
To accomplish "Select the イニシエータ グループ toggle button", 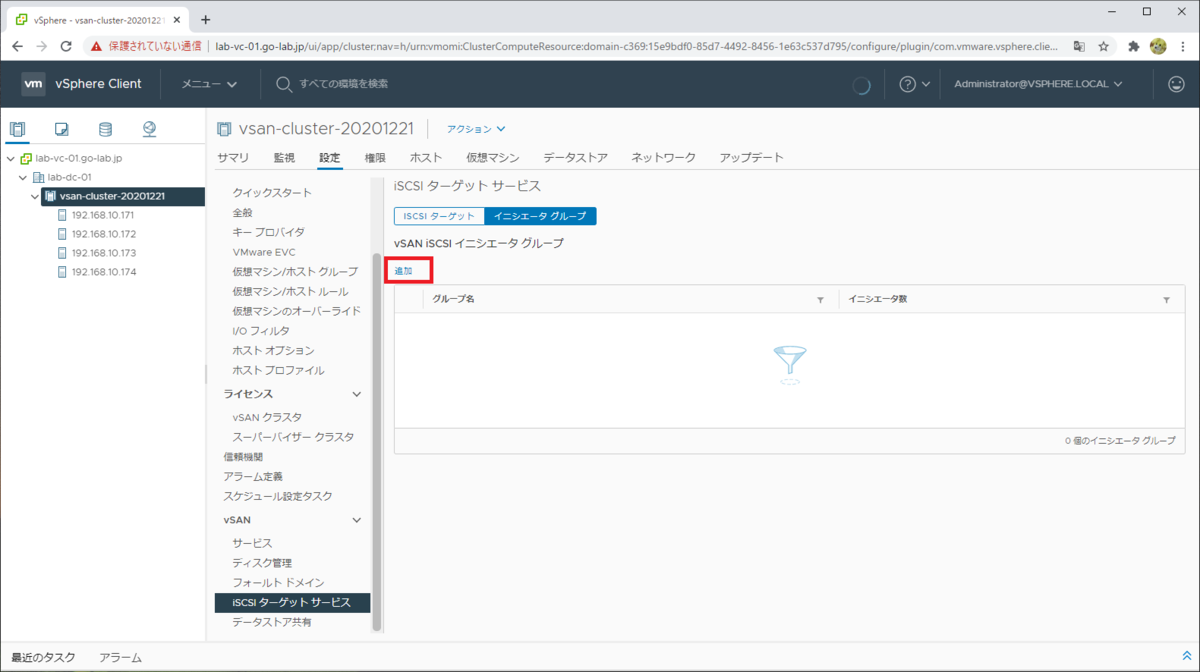I will coord(540,216).
